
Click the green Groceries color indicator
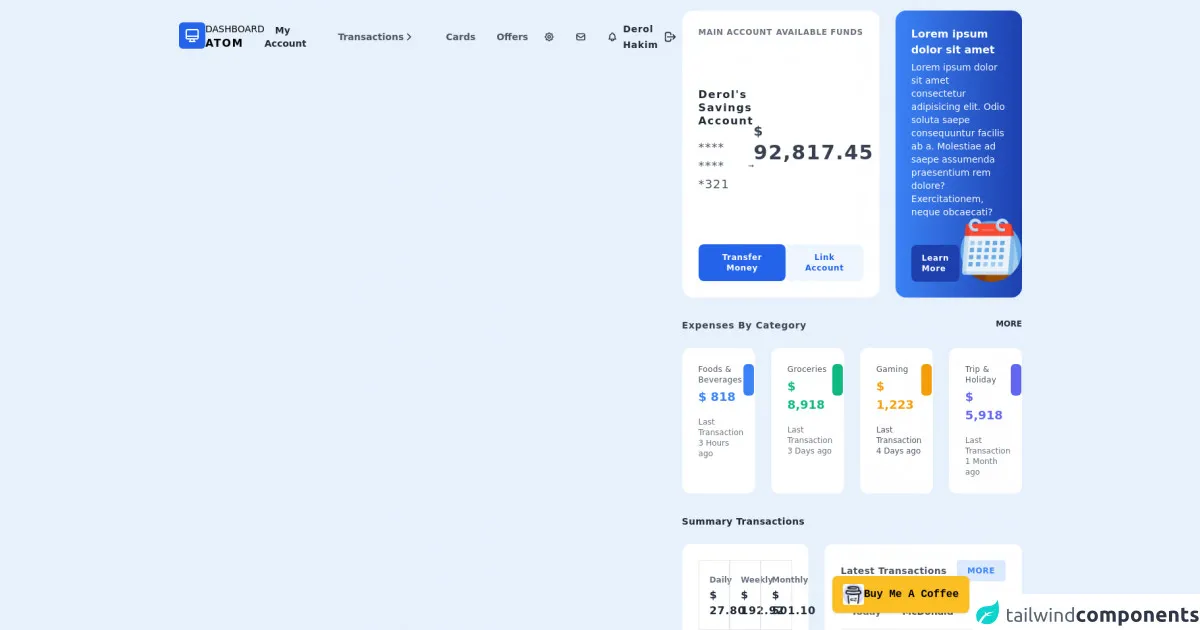point(837,380)
